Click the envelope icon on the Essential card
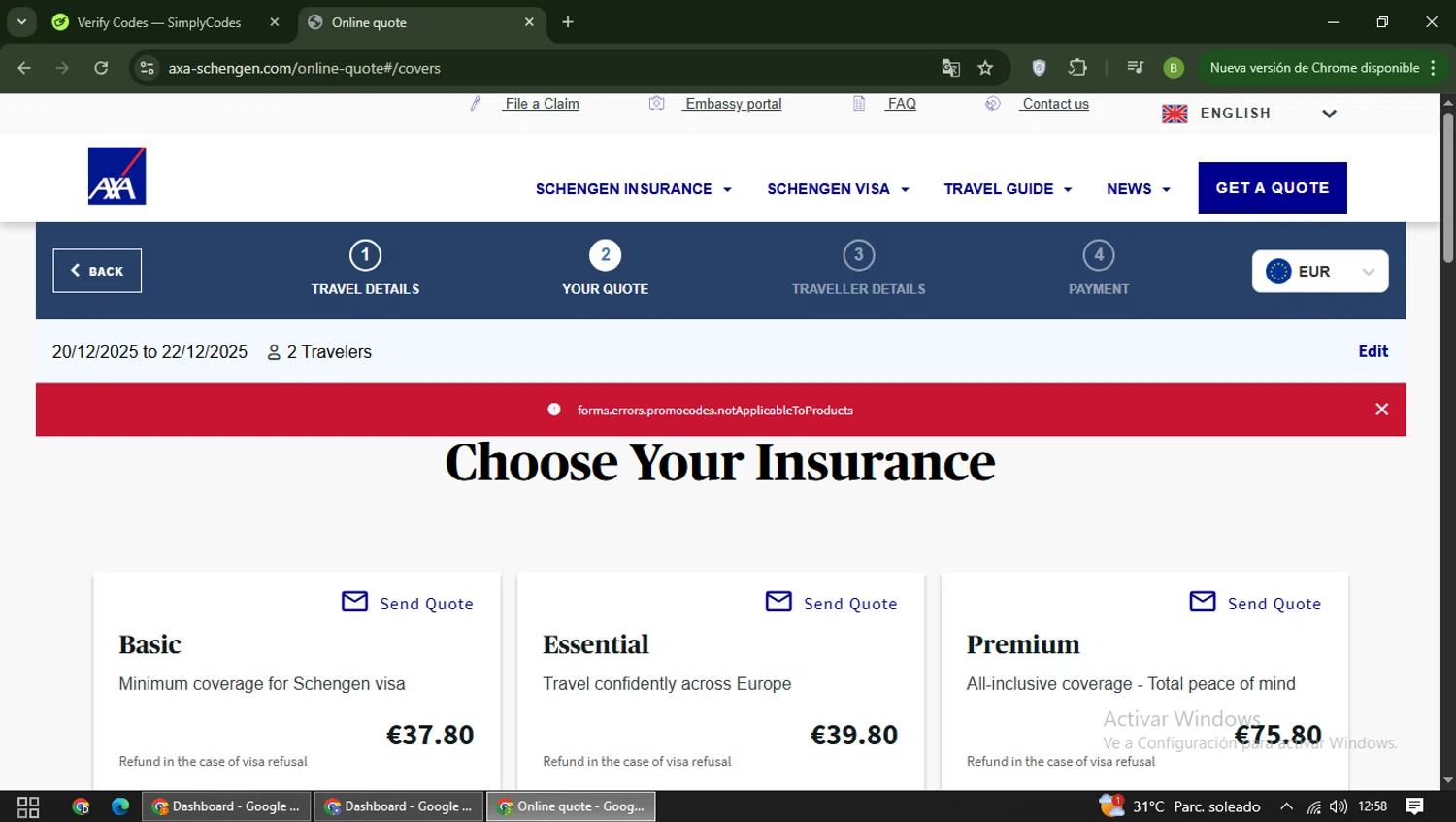 click(x=779, y=602)
